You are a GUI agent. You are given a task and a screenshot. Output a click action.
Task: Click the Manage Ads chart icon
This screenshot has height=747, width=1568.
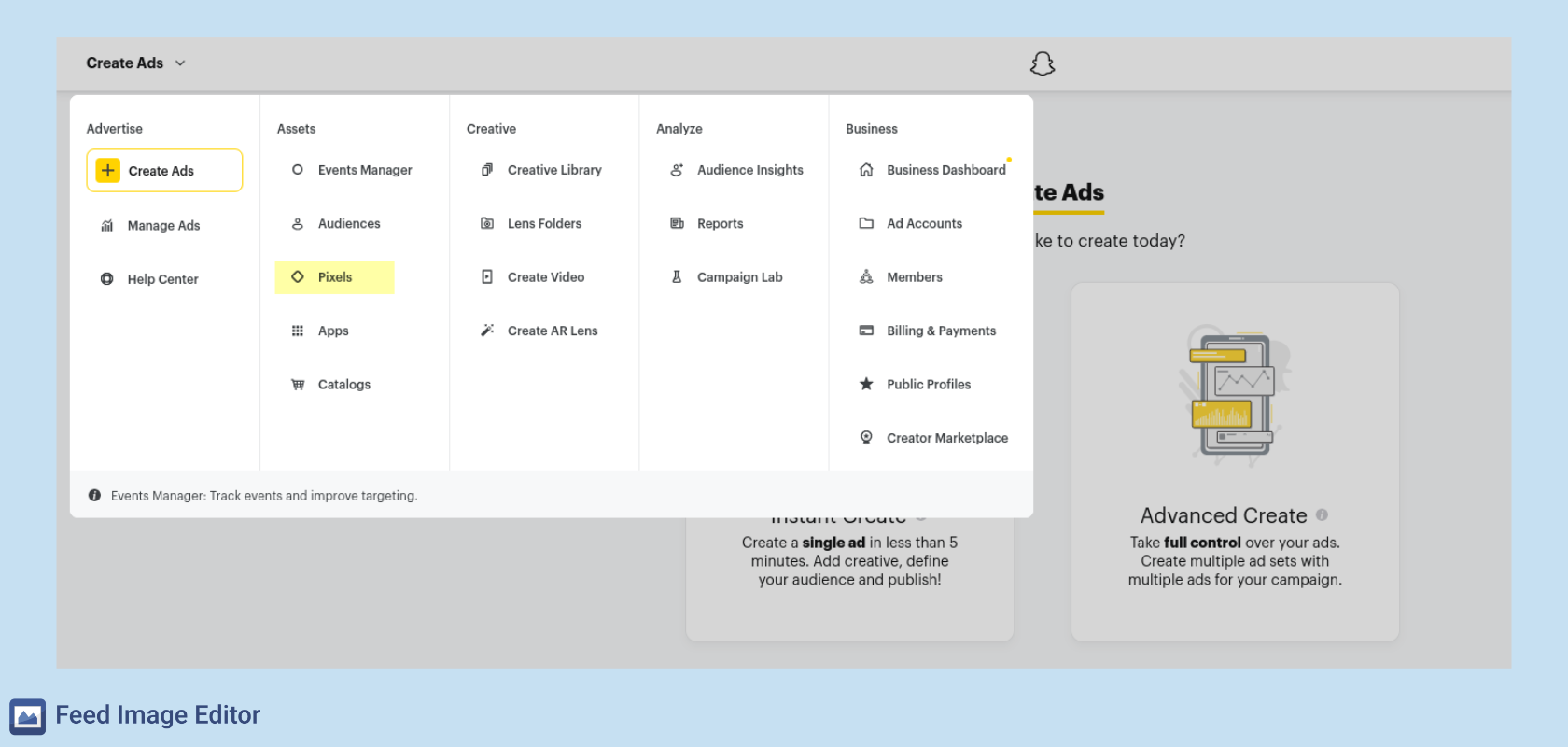(x=107, y=226)
